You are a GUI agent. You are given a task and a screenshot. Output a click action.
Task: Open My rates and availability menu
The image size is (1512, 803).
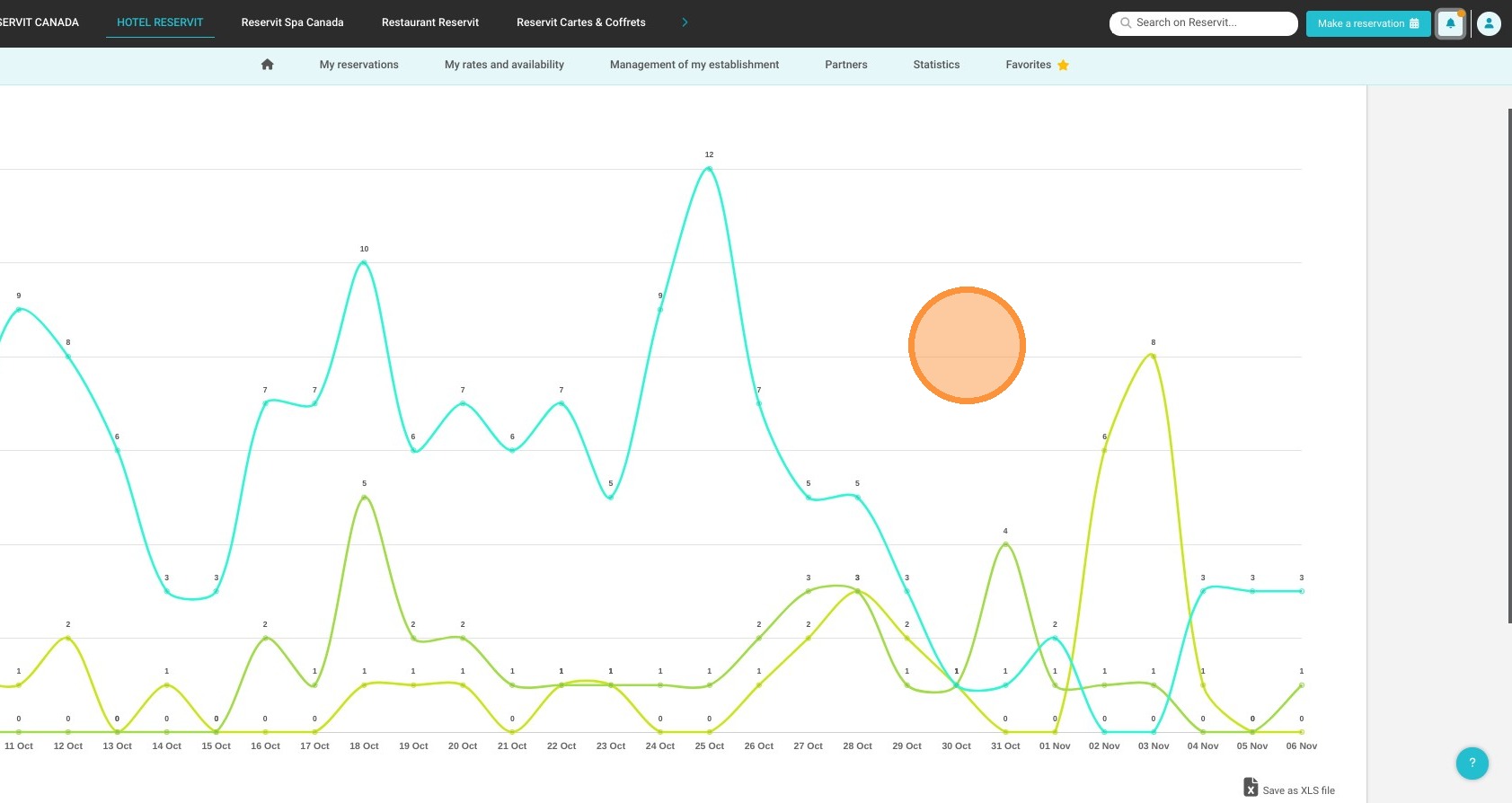pos(504,65)
